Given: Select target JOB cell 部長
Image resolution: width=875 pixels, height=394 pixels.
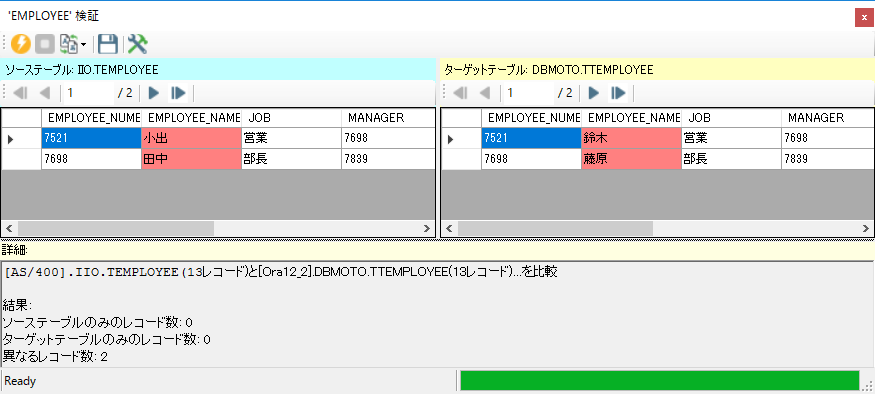Looking at the screenshot, I should pos(732,160).
